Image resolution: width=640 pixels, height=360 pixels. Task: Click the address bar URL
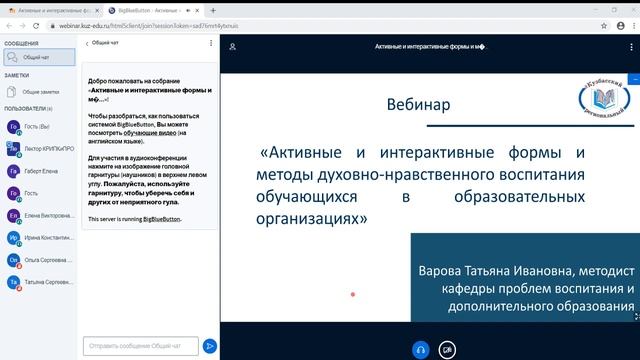coord(149,26)
